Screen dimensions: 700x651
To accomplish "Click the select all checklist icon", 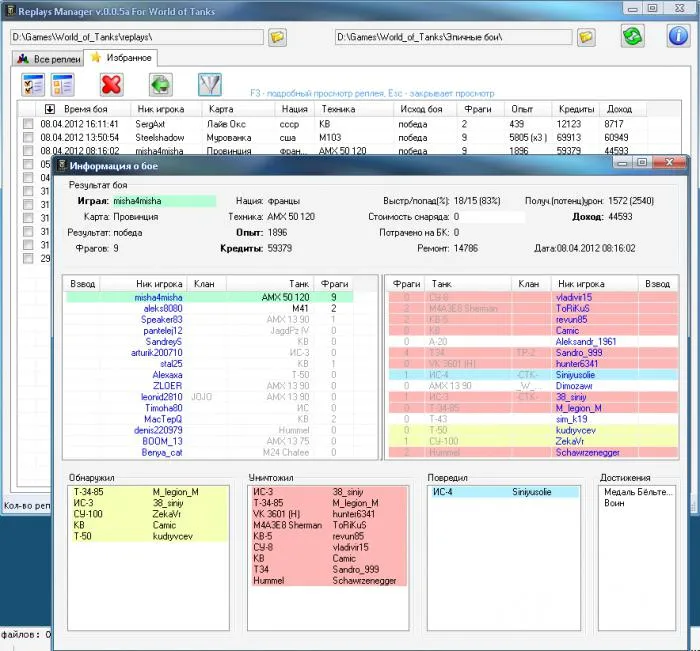I will (32, 85).
